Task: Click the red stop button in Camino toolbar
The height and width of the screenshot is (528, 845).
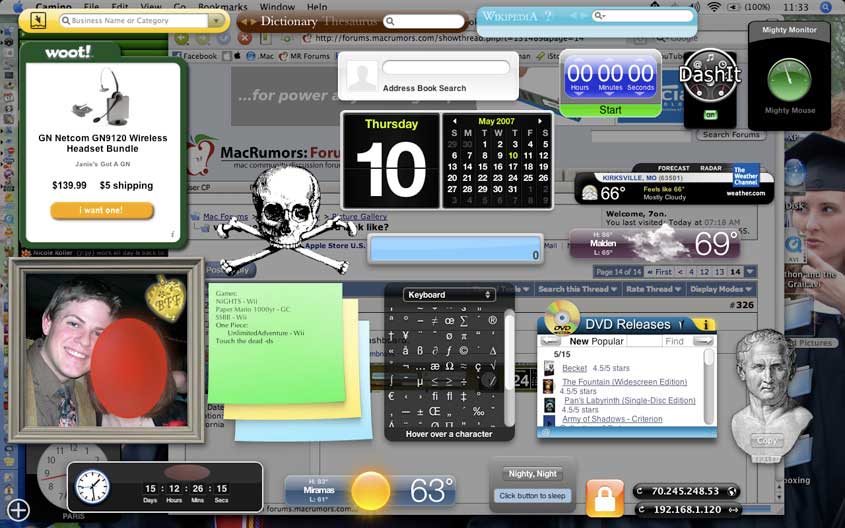Action: [x=245, y=38]
